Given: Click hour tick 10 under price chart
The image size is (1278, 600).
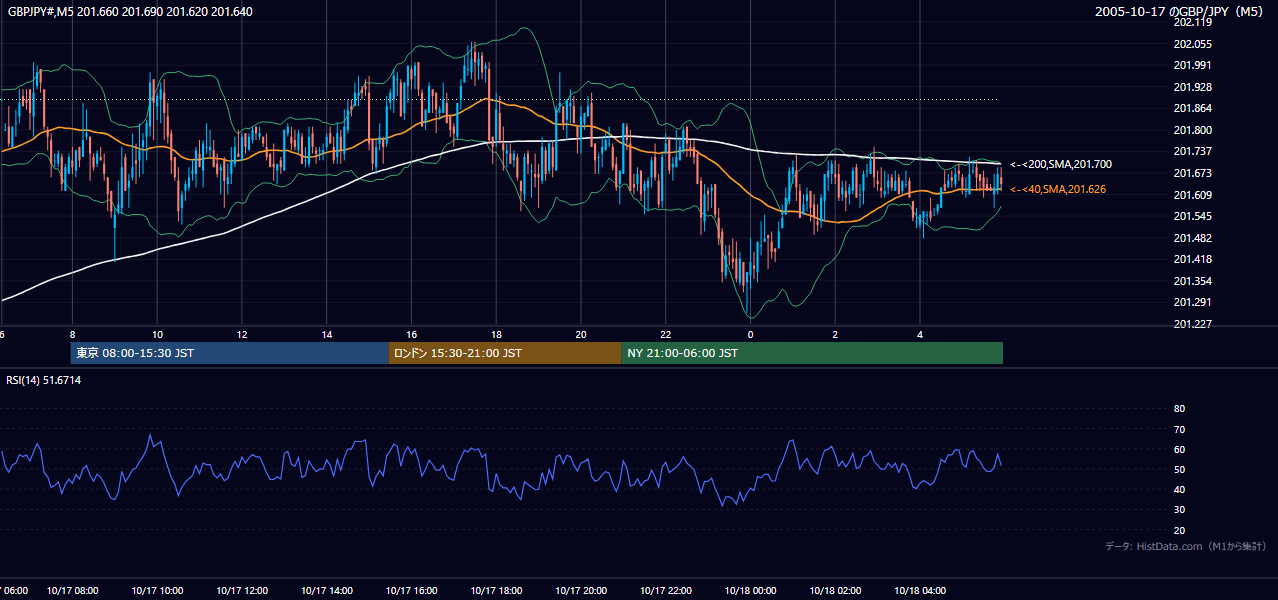Looking at the screenshot, I should (x=157, y=334).
